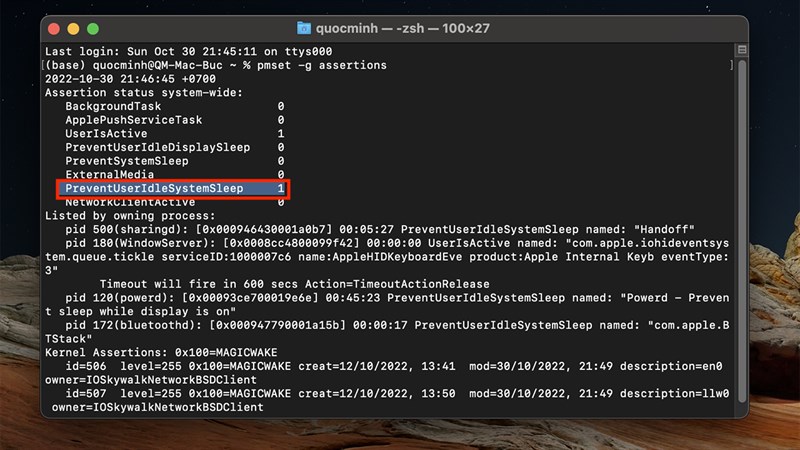Click the 'Kernel Assertions: 0x100=MAGICWAKE' line

[161, 353]
